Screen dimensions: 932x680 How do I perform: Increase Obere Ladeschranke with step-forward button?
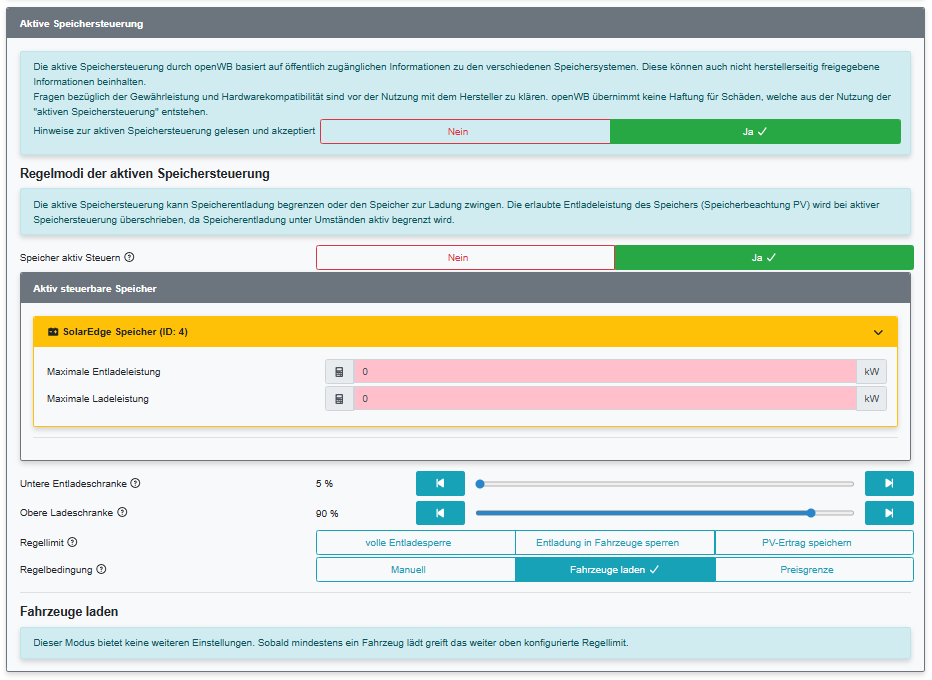click(889, 513)
